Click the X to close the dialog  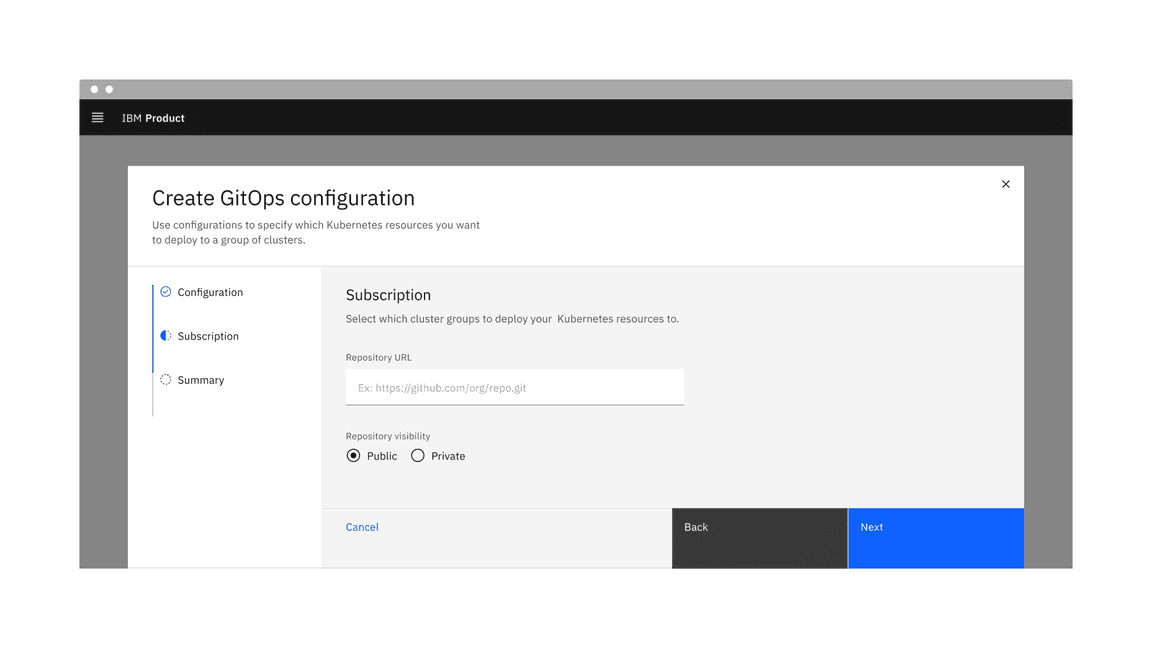[1005, 184]
